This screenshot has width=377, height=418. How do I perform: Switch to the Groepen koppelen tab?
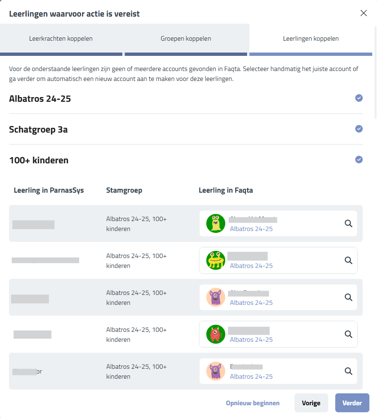(x=186, y=39)
